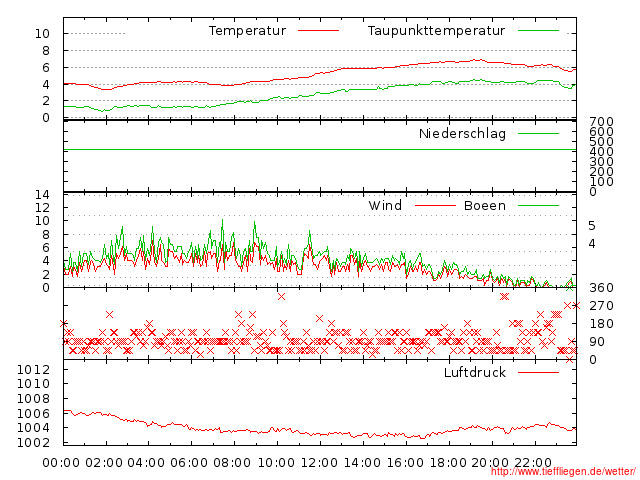The image size is (640, 480).
Task: Click the 00:00 time axis label
Action: [x=61, y=463]
